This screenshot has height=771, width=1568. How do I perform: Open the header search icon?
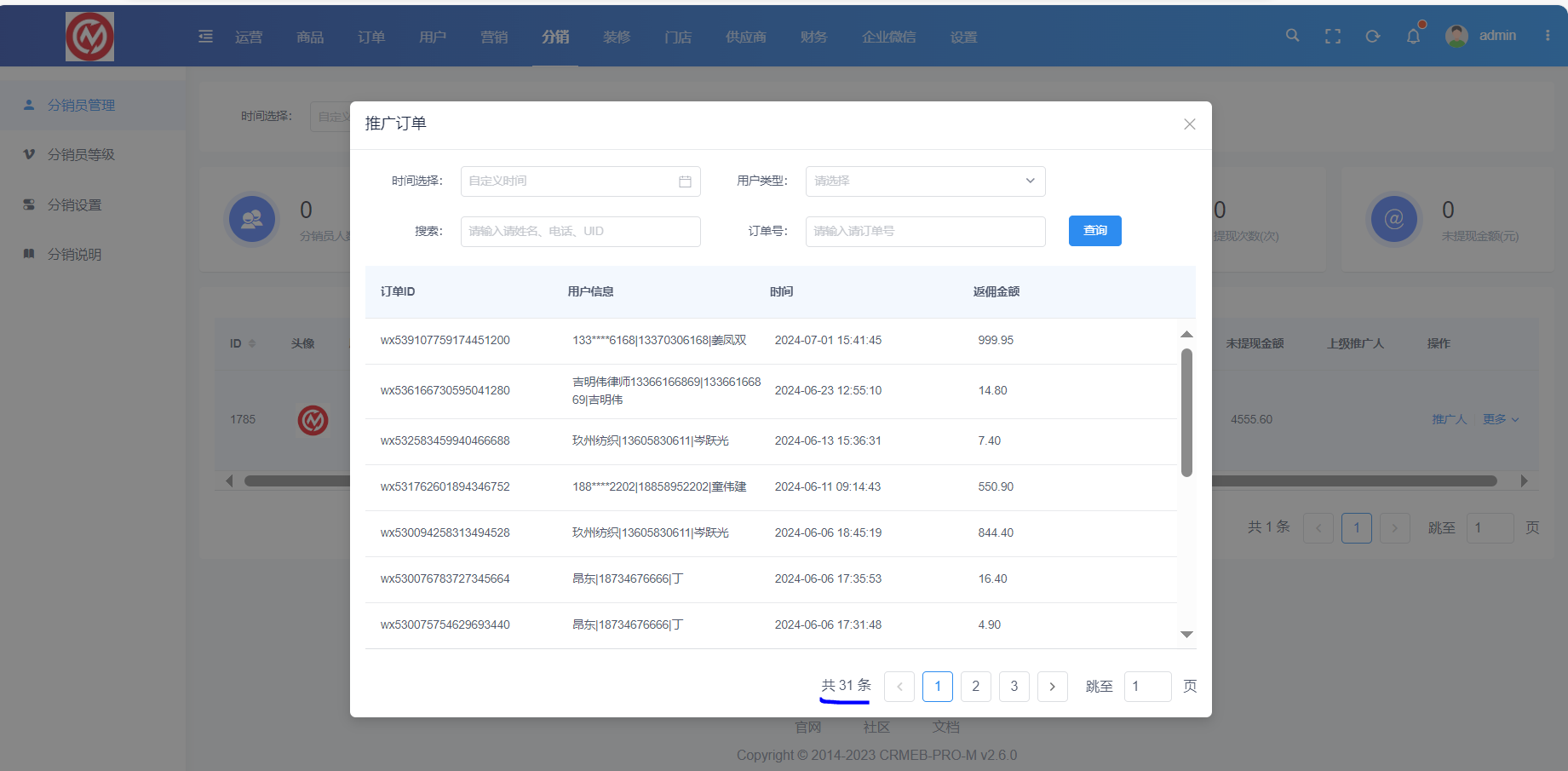pyautogui.click(x=1292, y=36)
